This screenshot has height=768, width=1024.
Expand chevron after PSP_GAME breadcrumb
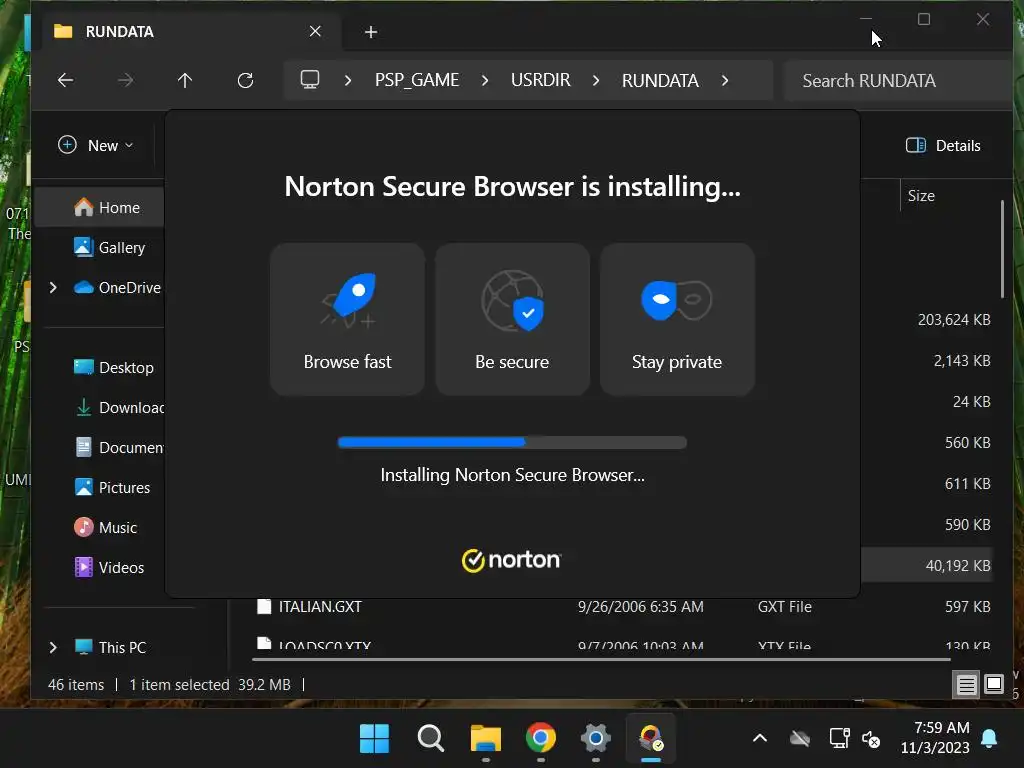(x=485, y=80)
